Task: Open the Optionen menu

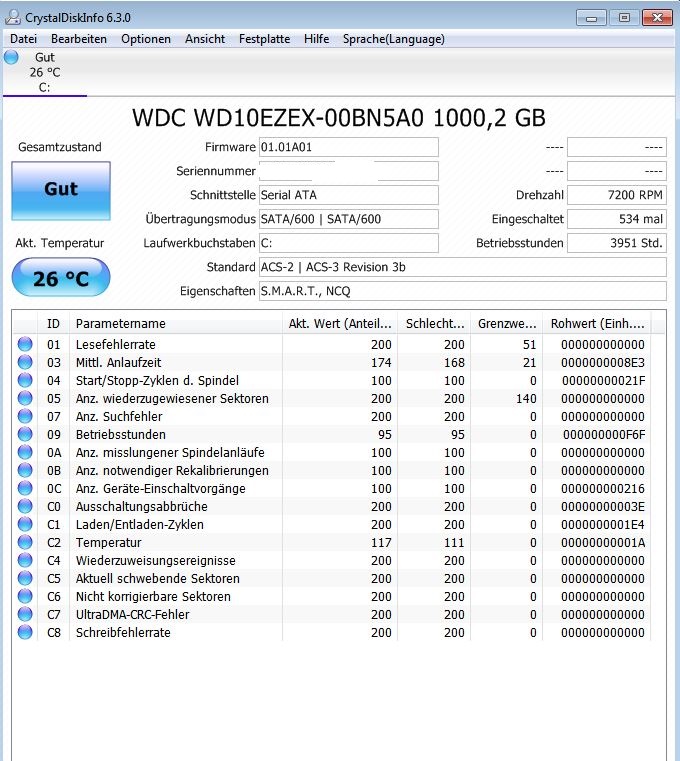Action: tap(146, 39)
